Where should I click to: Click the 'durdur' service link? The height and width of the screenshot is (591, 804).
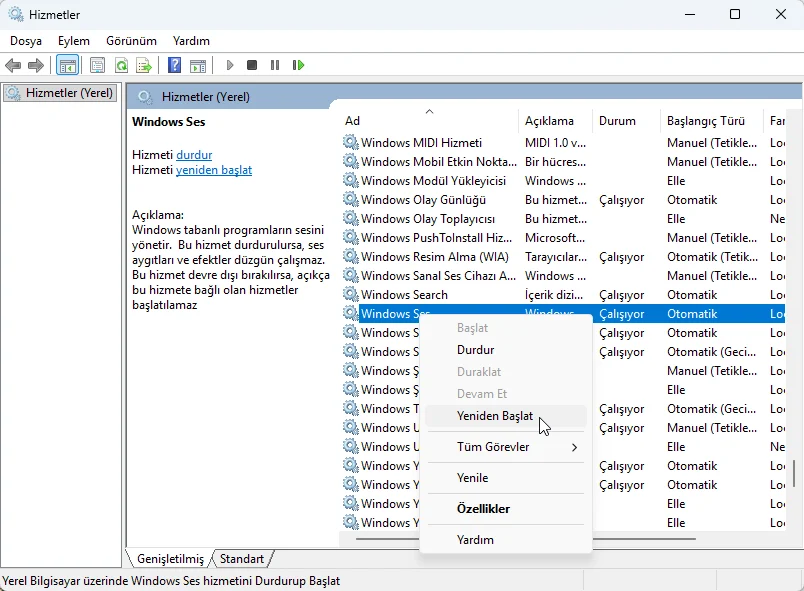tap(194, 155)
